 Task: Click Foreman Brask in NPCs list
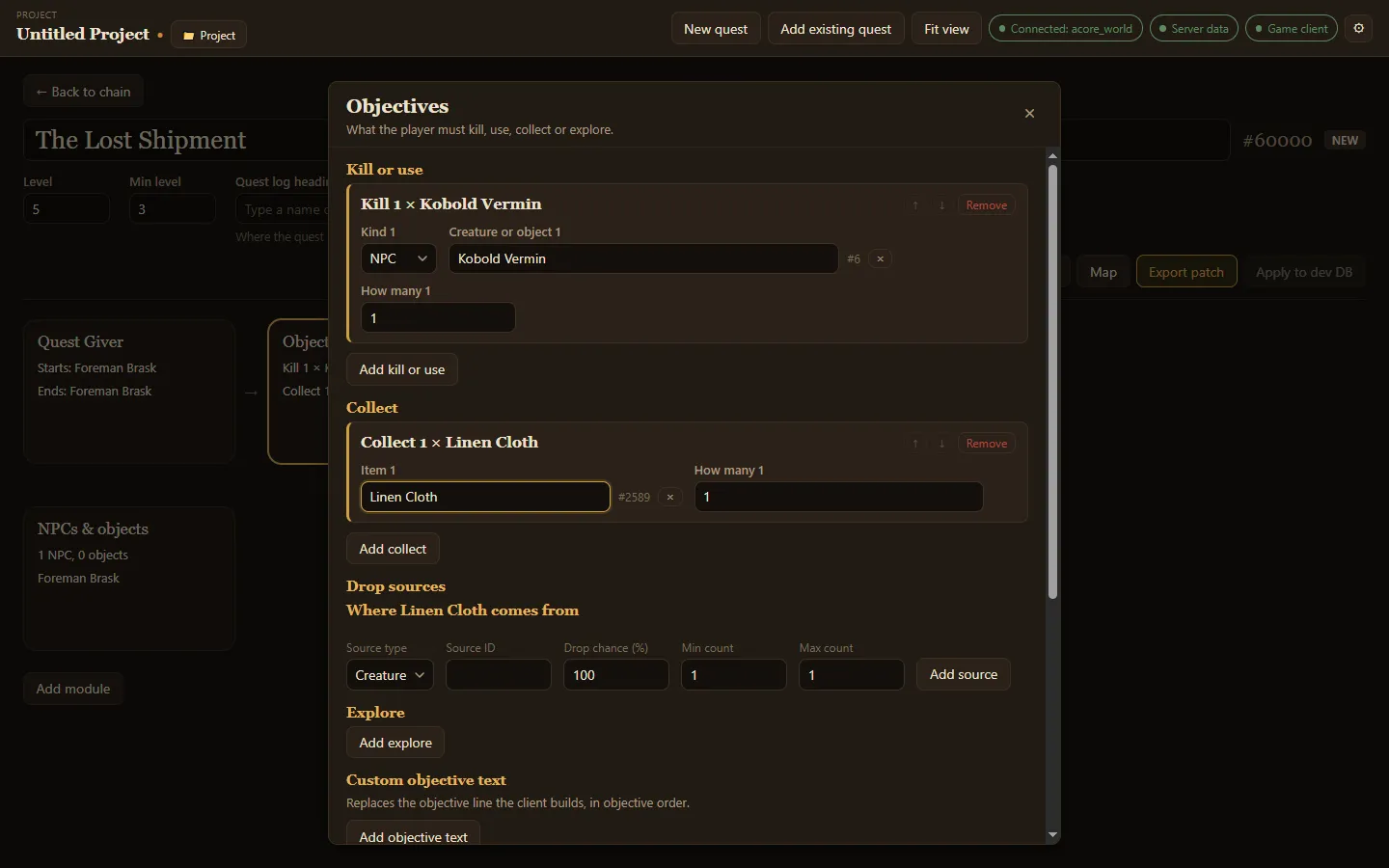[x=78, y=579]
